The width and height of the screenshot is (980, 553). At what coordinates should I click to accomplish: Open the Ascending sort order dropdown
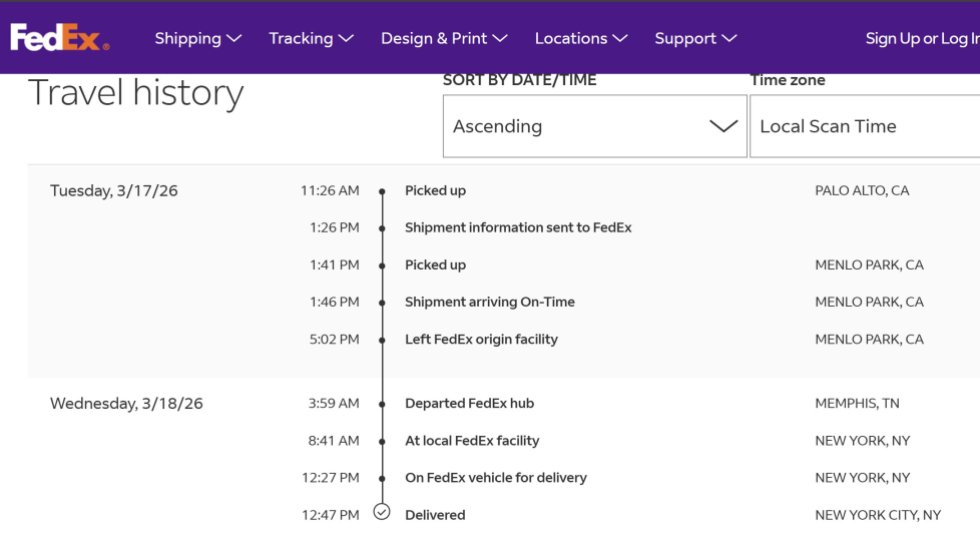pyautogui.click(x=594, y=126)
